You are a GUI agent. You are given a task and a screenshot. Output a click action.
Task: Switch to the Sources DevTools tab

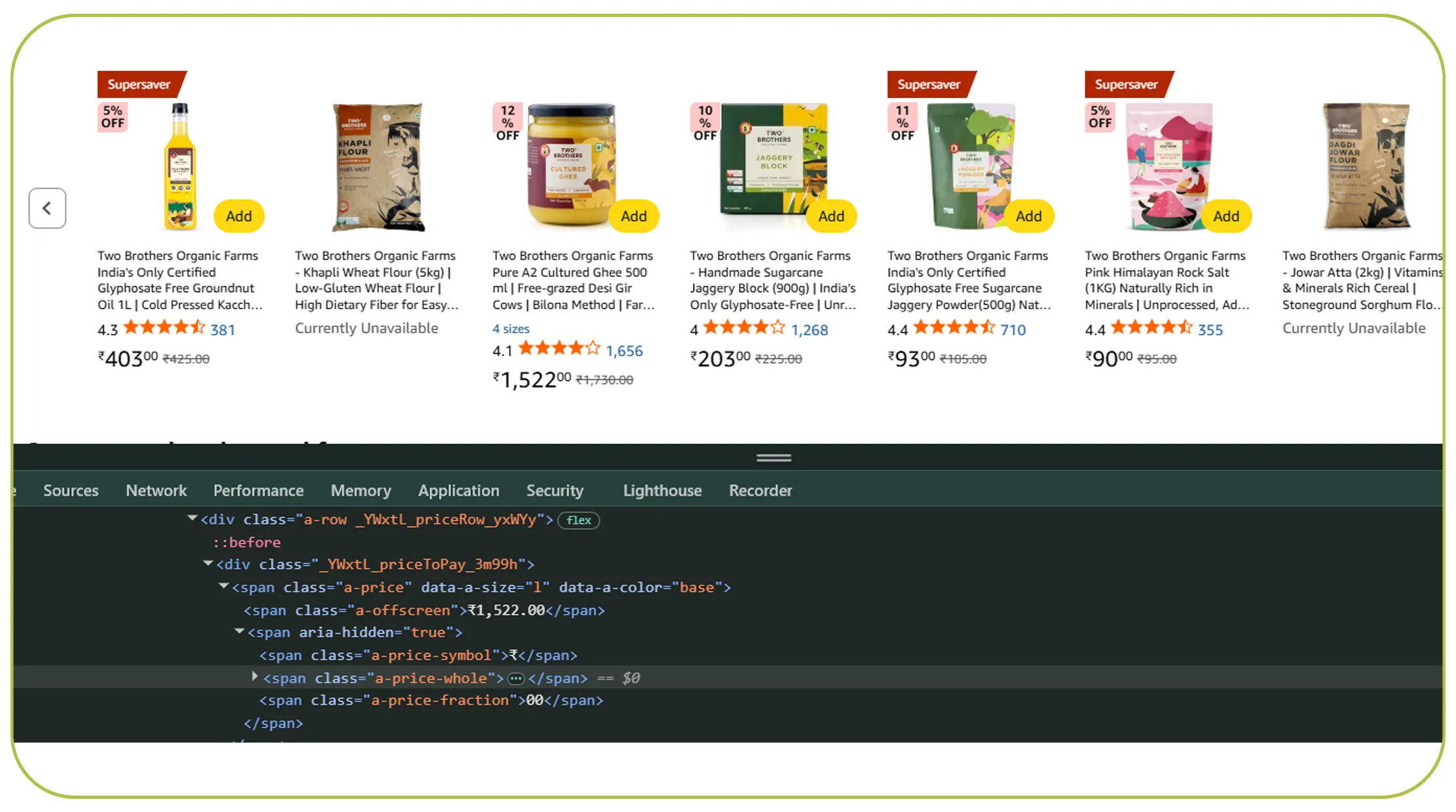click(71, 490)
